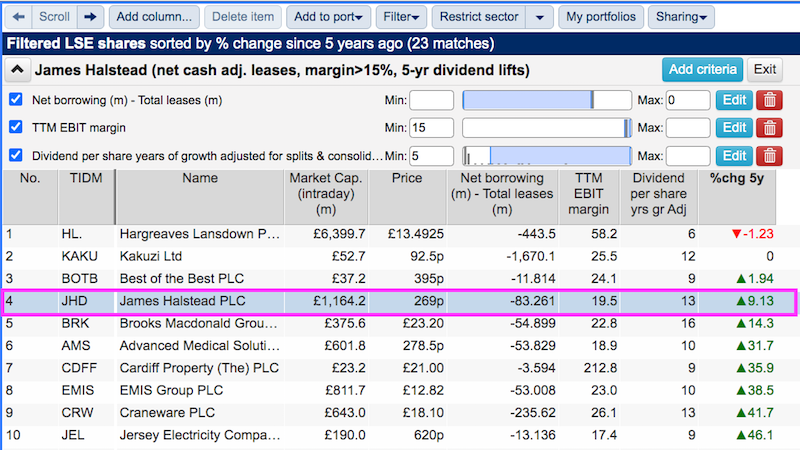Click the 212.8 EBIT margin value
Image resolution: width=800 pixels, height=450 pixels.
[599, 368]
